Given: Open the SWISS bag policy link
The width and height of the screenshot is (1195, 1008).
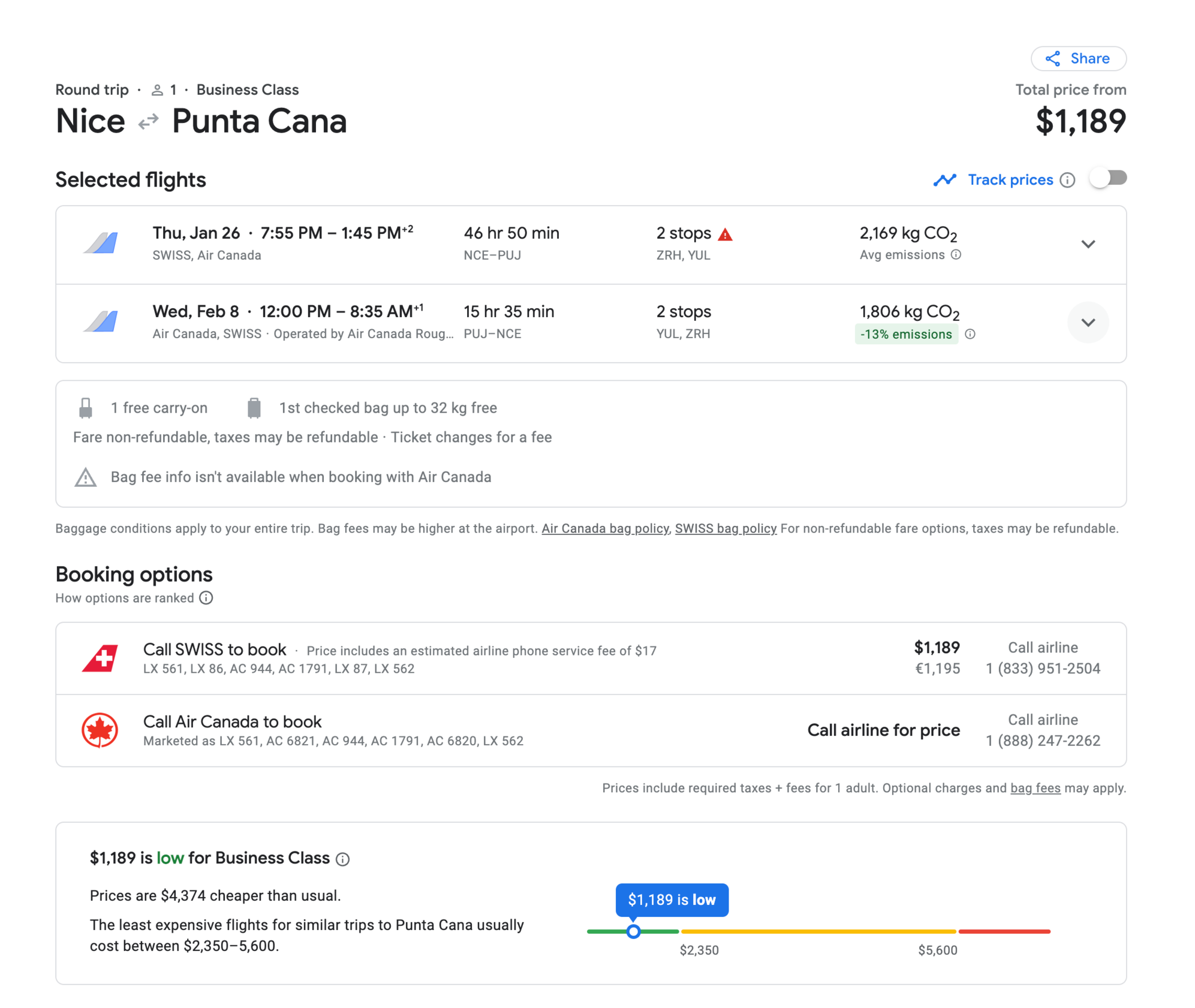Looking at the screenshot, I should pos(725,528).
